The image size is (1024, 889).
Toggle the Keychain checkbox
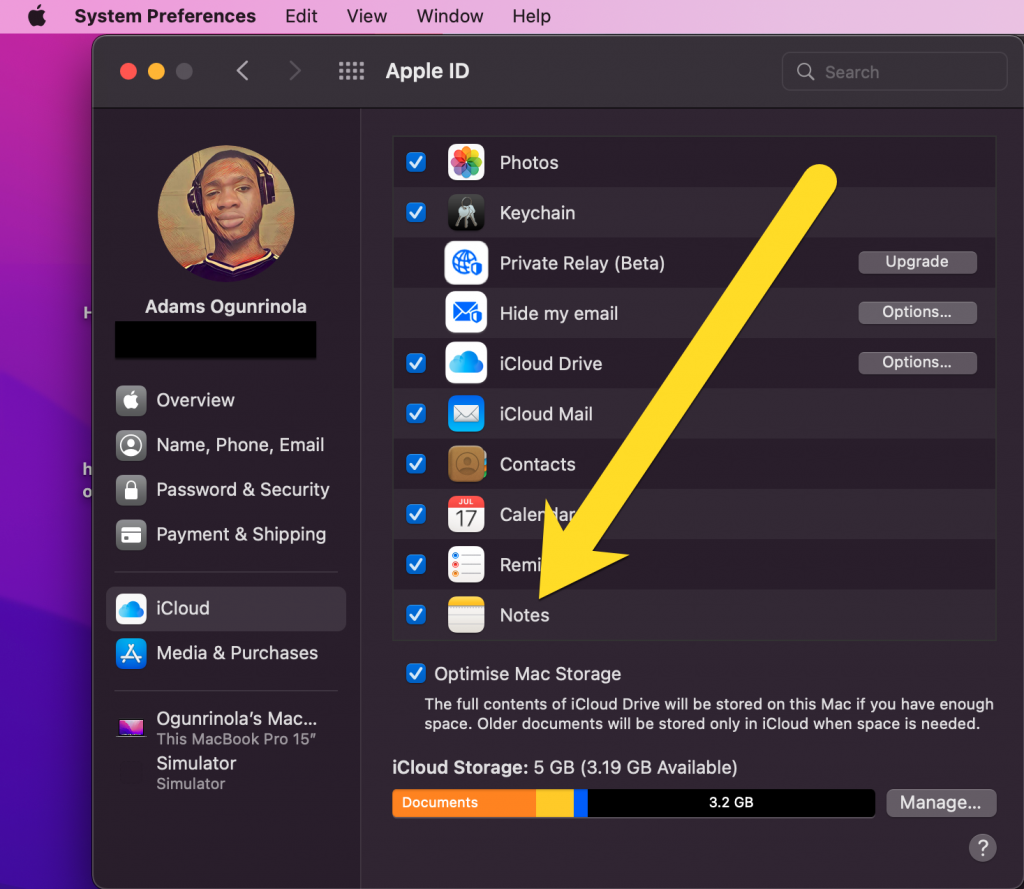coord(416,212)
